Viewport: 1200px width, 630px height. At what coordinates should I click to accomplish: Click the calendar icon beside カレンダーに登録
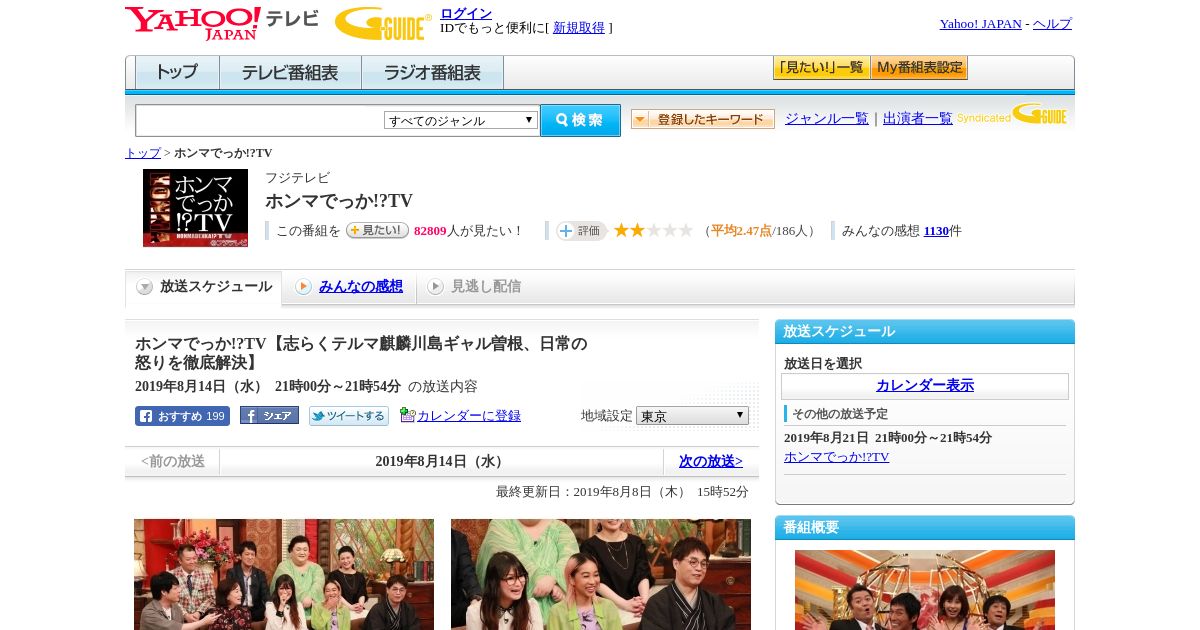[x=407, y=415]
